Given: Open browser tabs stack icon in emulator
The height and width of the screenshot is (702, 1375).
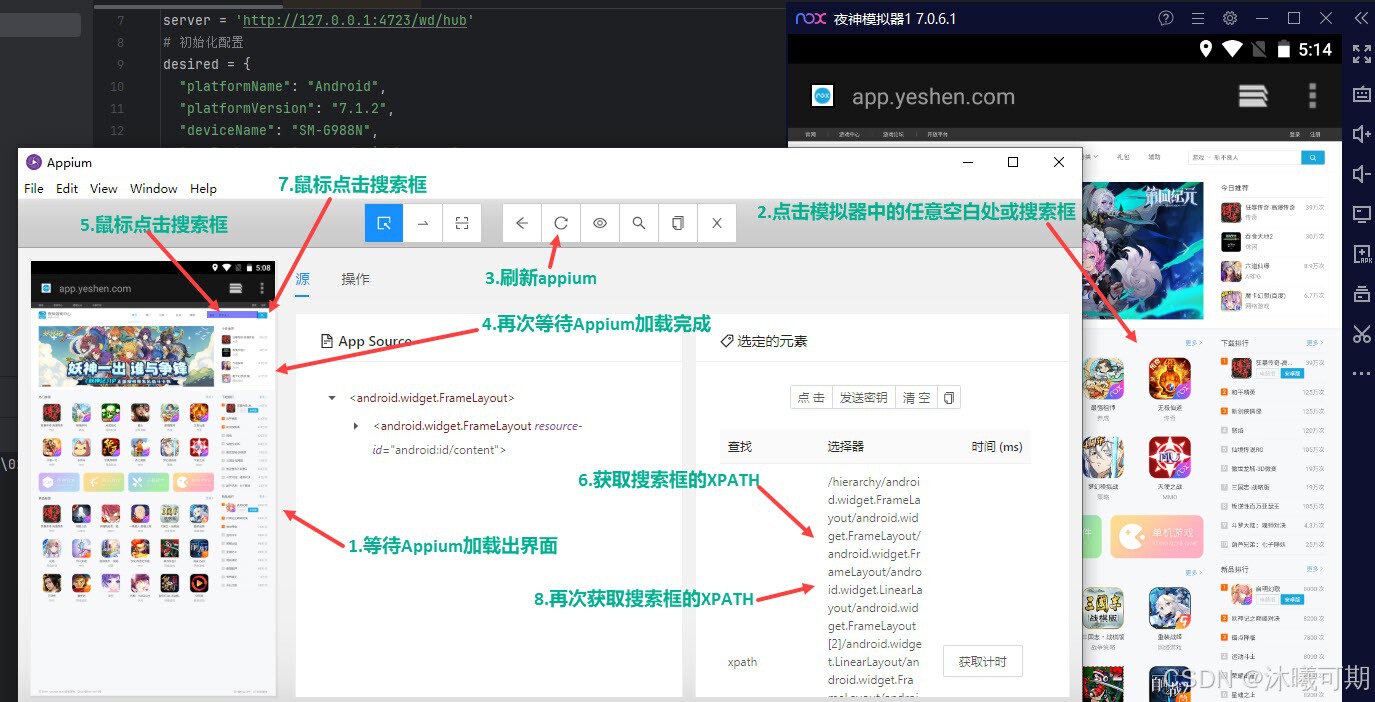Looking at the screenshot, I should tap(1253, 96).
